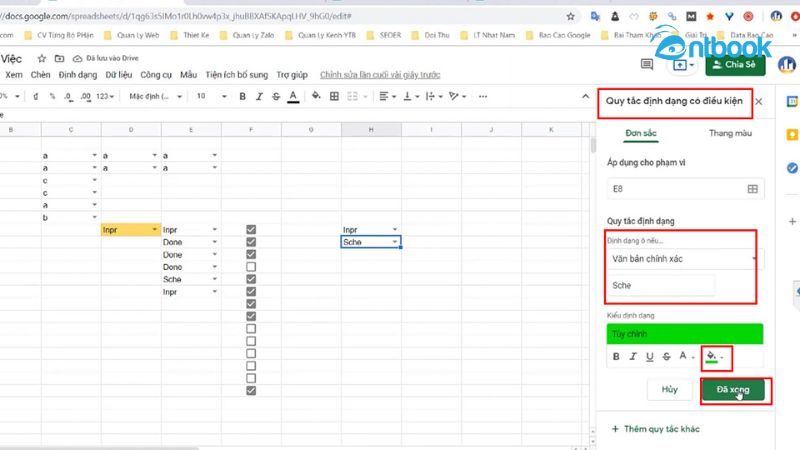Viewport: 800px width, 450px height.
Task: Expand the dropdown in the Sche cell
Action: (x=395, y=242)
